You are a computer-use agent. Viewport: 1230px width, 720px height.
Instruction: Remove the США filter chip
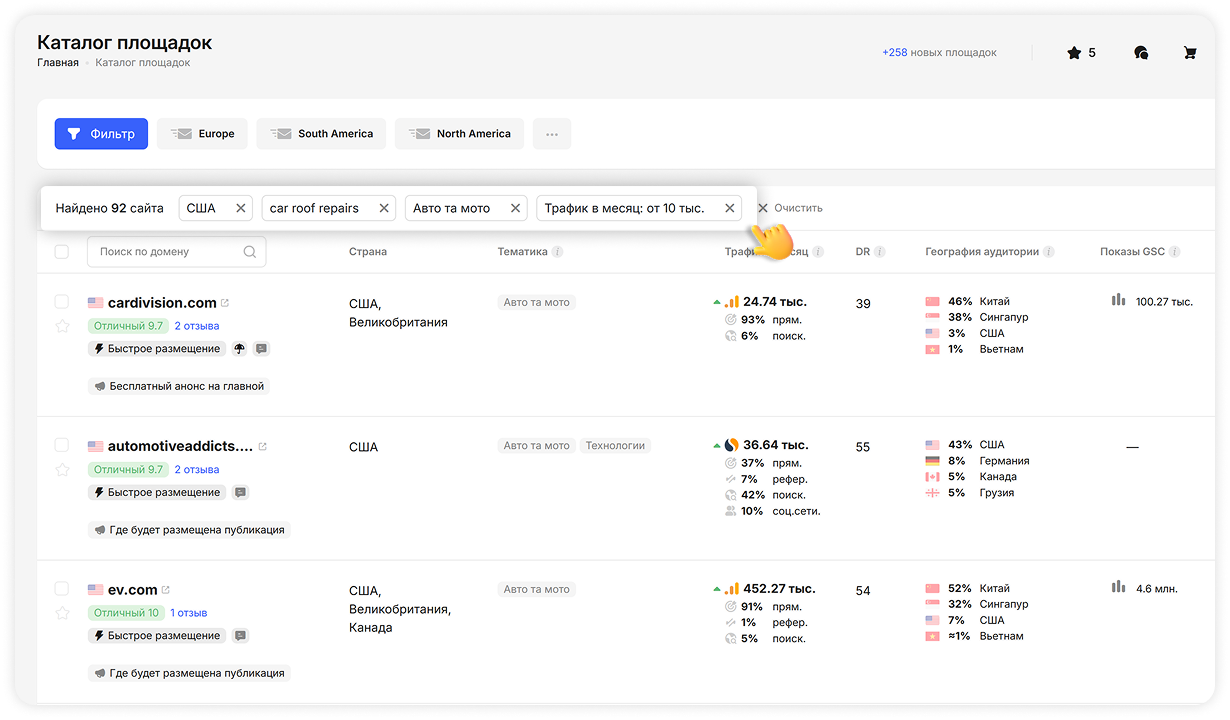click(240, 208)
